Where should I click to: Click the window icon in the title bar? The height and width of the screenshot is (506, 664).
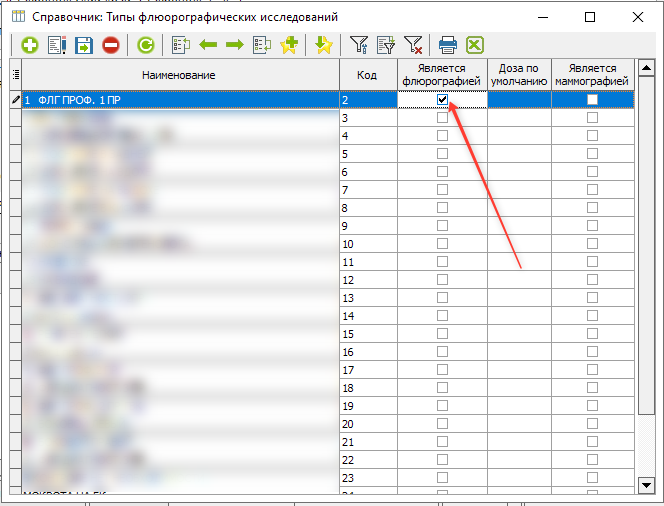click(x=19, y=17)
